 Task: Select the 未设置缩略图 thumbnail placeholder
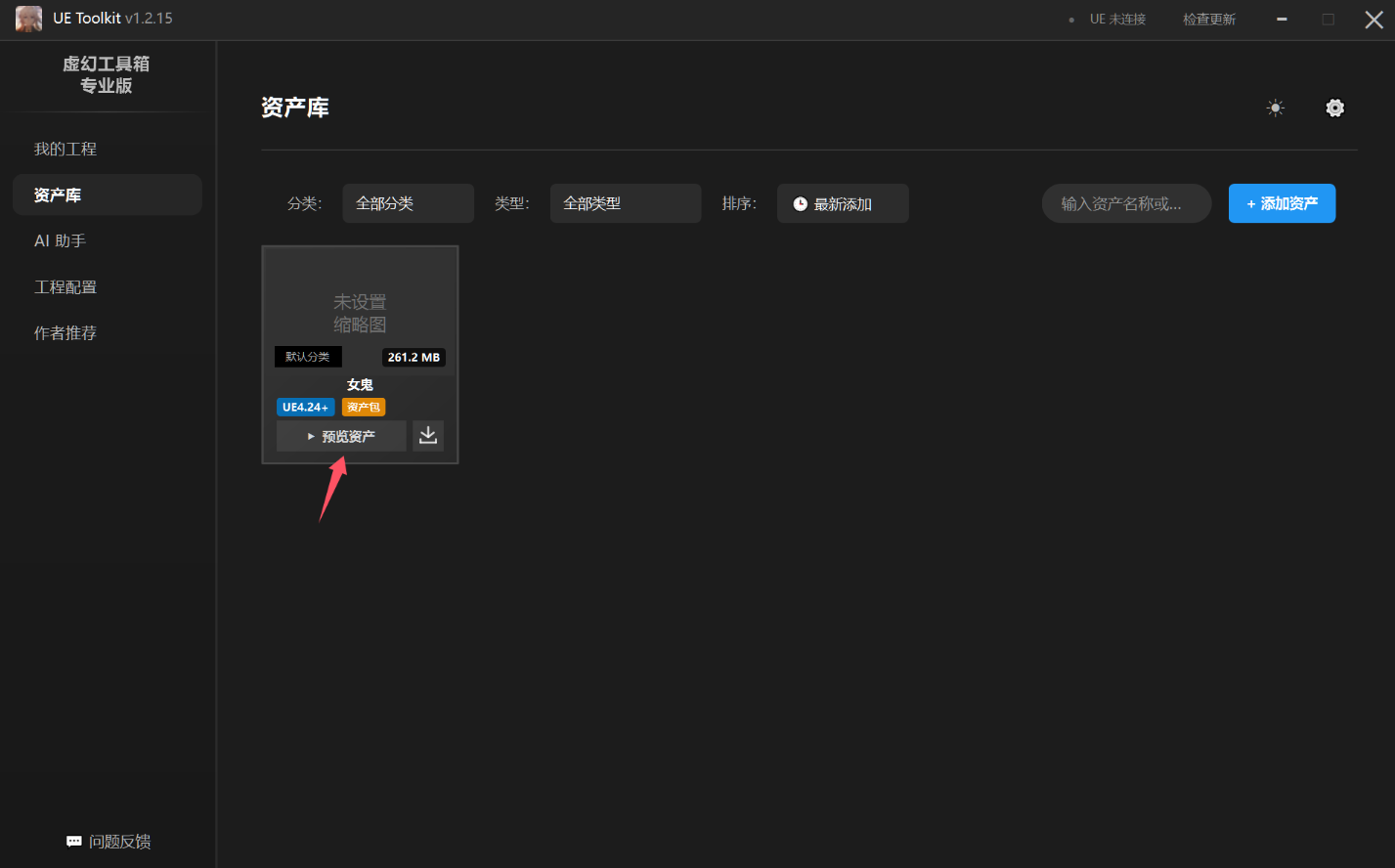[360, 312]
